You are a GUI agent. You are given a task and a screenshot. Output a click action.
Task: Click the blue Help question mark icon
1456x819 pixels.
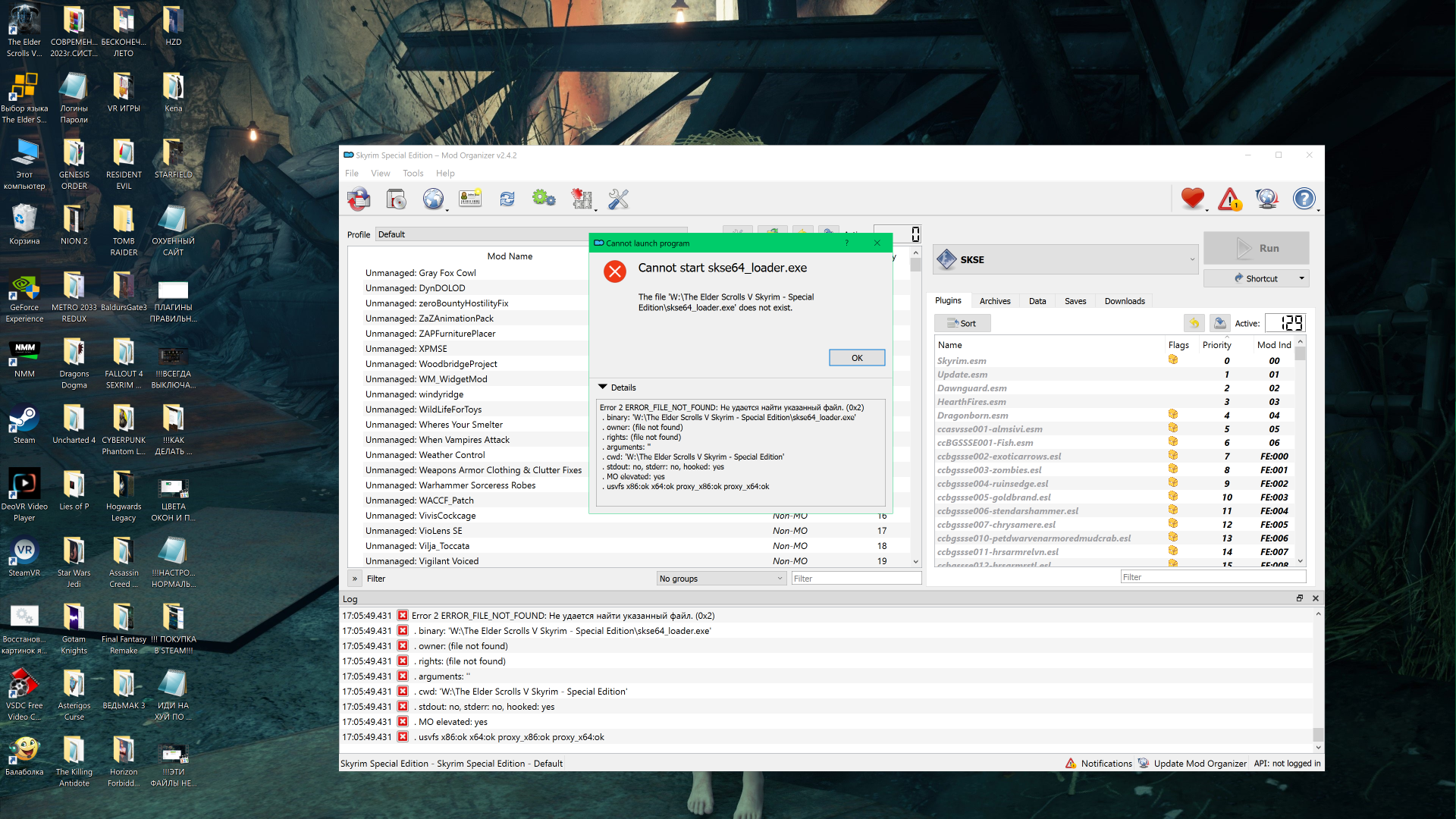pyautogui.click(x=1304, y=199)
